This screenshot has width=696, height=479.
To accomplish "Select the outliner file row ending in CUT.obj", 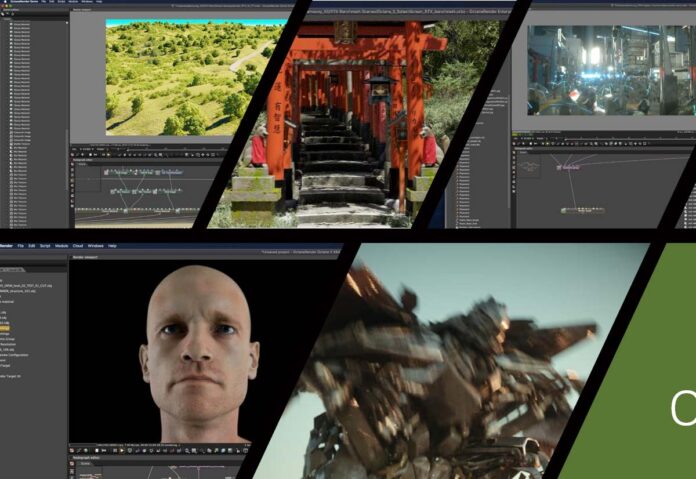I will pos(26,285).
